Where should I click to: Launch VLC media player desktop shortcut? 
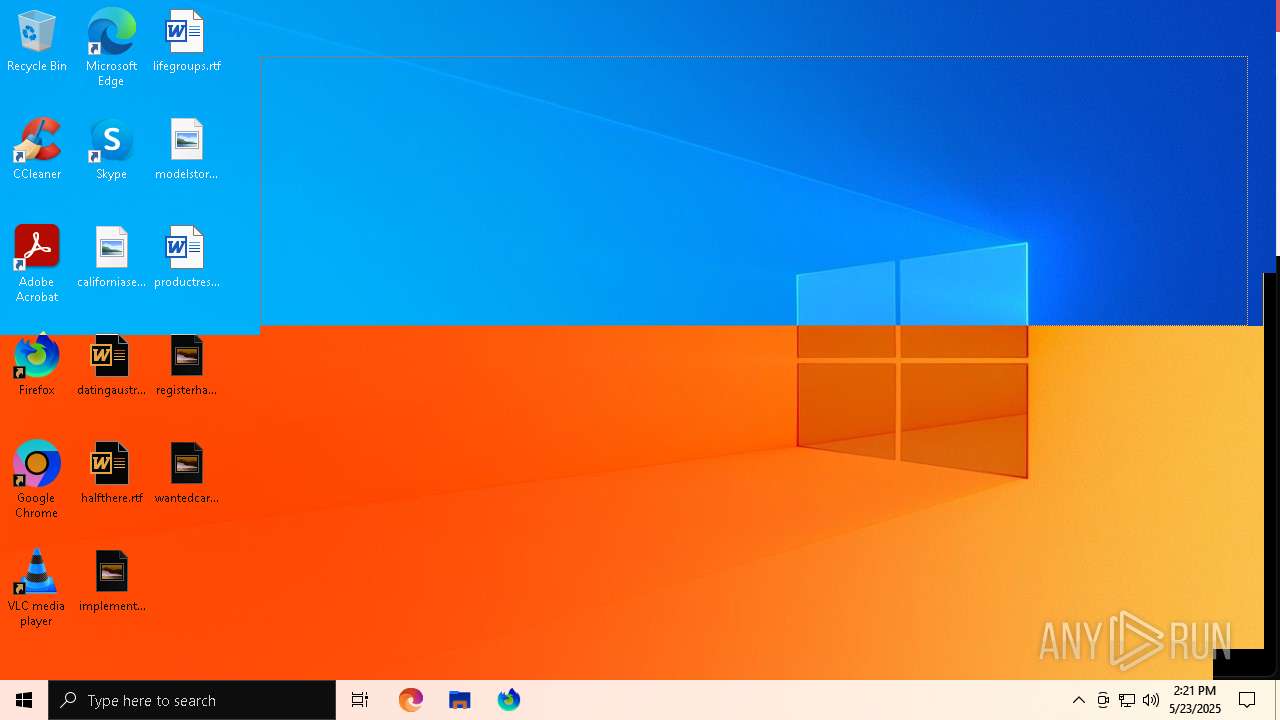[37, 588]
